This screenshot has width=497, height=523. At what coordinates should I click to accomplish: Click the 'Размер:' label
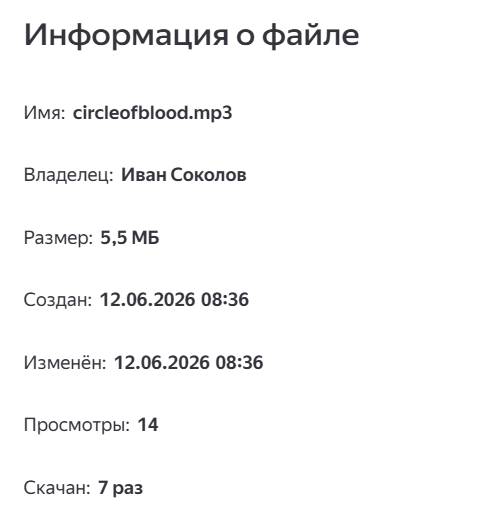[58, 239]
